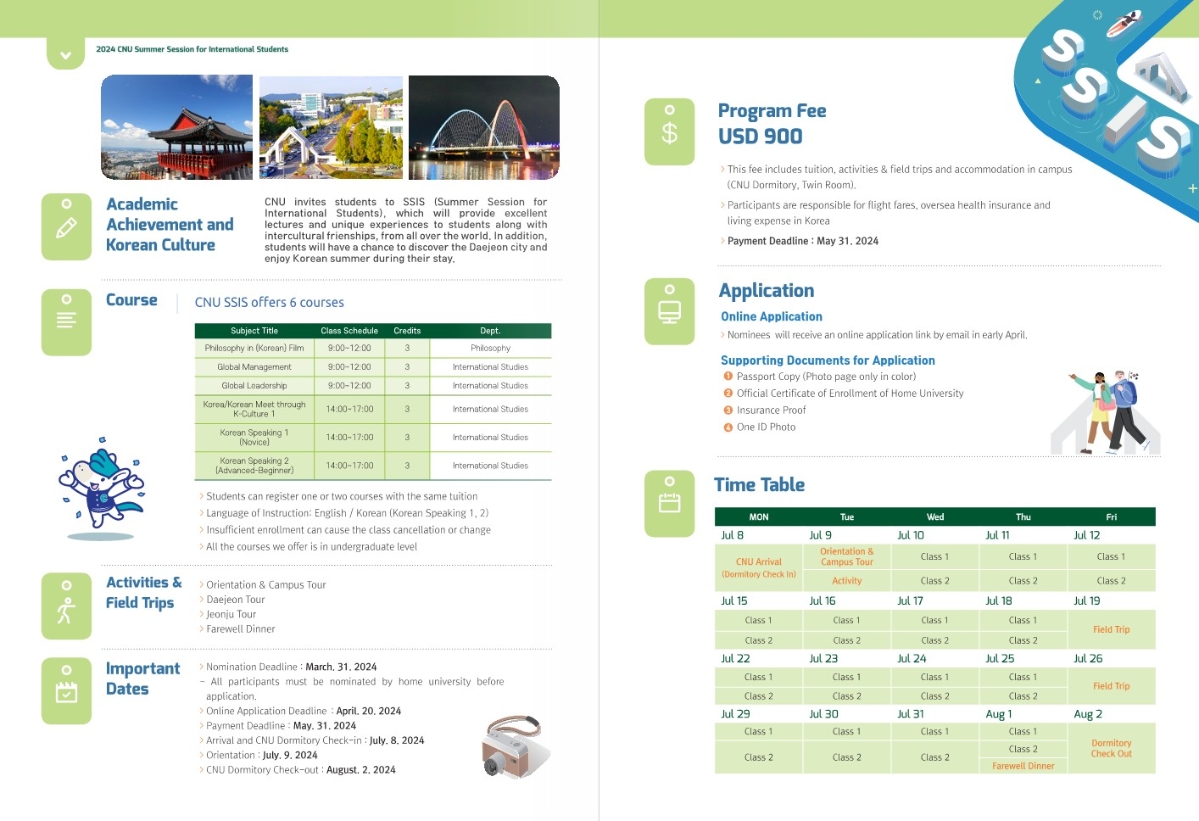Click the document lines icon beside Course

pyautogui.click(x=67, y=322)
